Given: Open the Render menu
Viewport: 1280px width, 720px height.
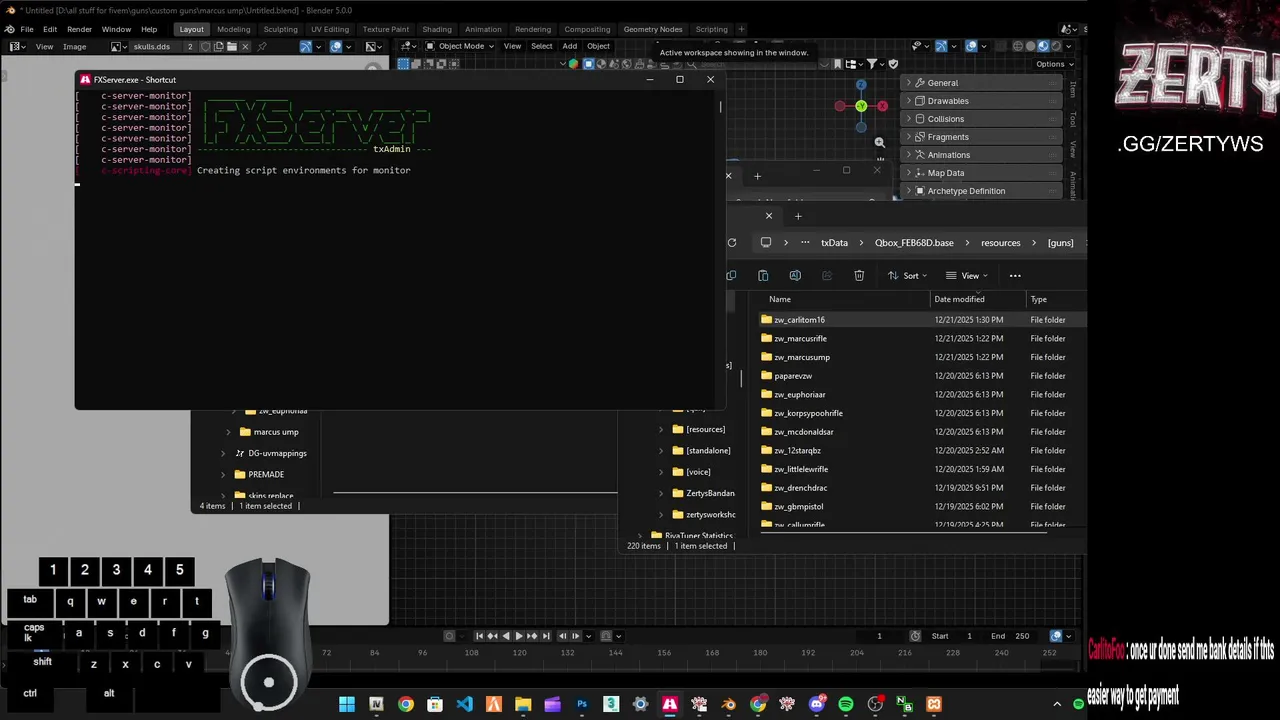Looking at the screenshot, I should [79, 29].
